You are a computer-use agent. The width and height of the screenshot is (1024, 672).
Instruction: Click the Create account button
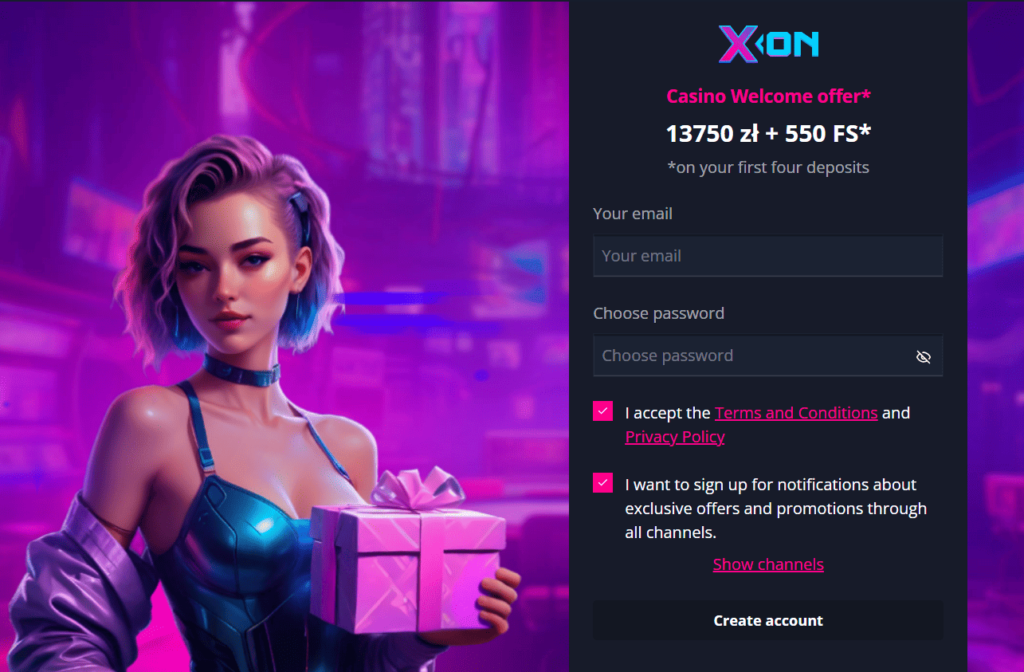[x=768, y=620]
